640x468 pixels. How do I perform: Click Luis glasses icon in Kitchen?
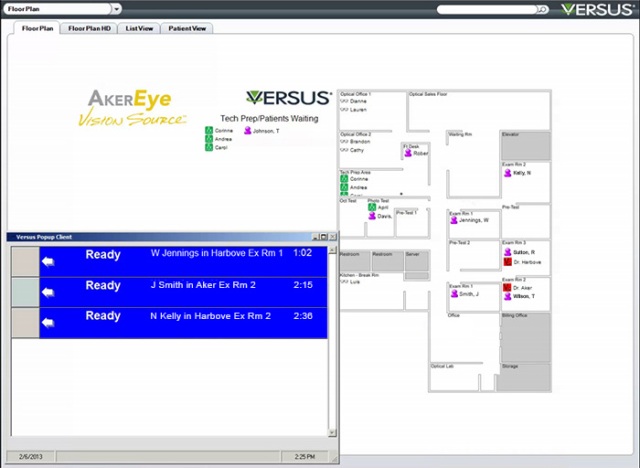[344, 282]
